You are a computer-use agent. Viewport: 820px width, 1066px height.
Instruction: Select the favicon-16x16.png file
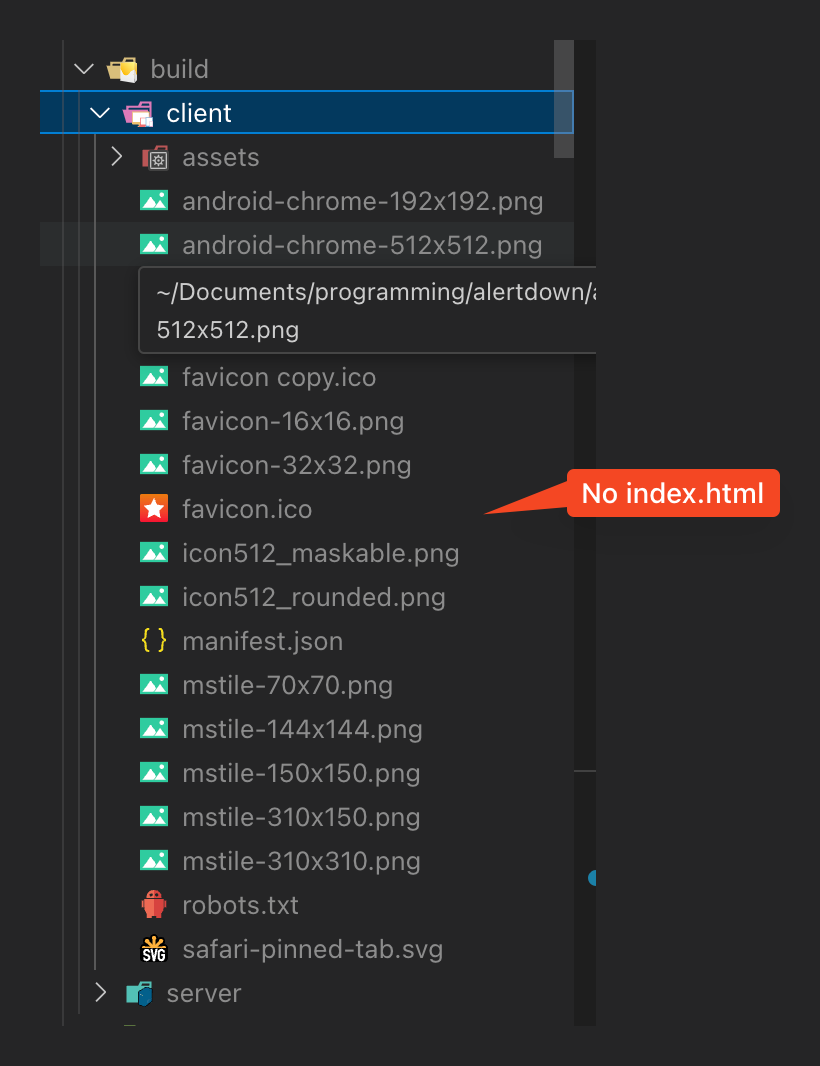point(293,420)
